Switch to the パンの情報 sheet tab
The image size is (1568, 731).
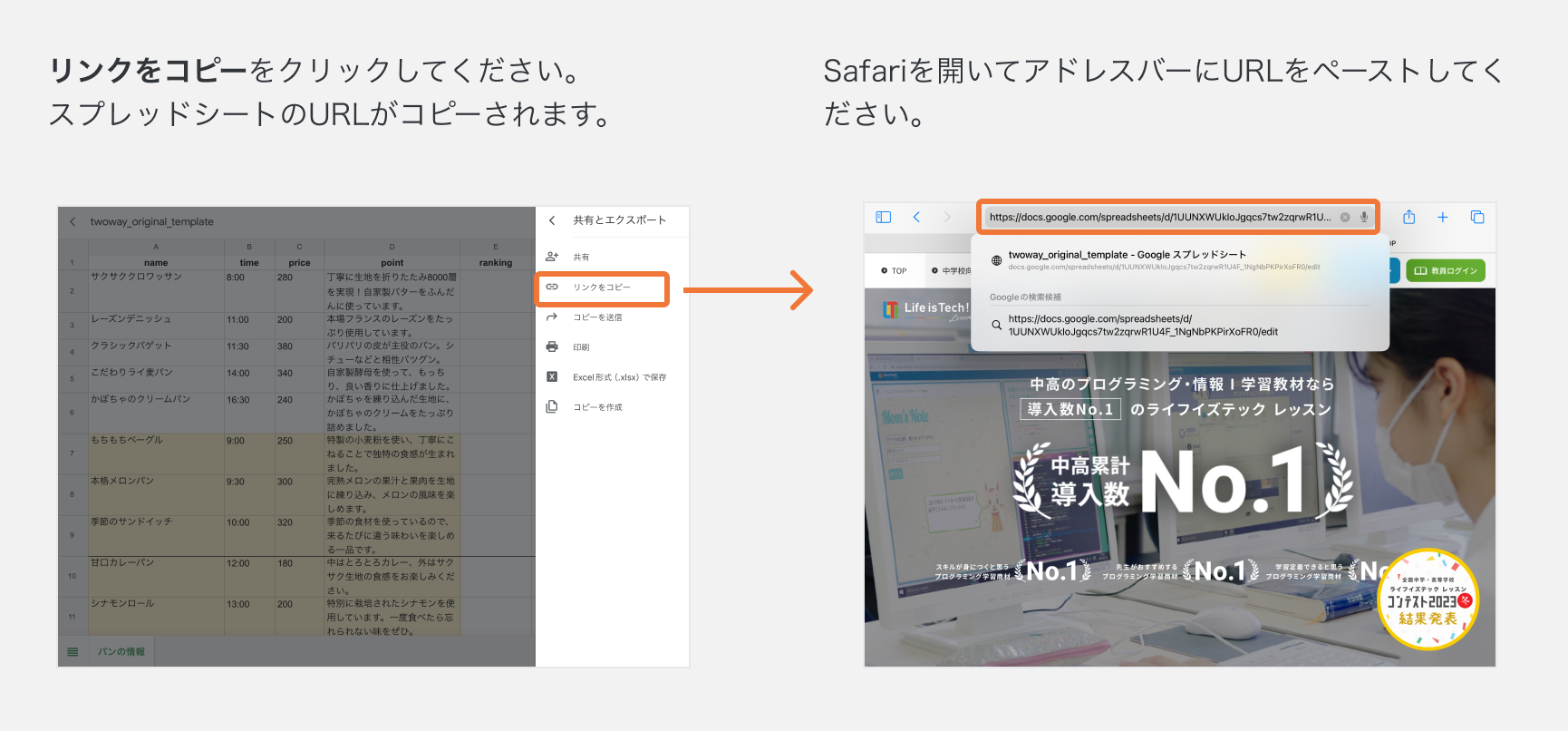(121, 652)
